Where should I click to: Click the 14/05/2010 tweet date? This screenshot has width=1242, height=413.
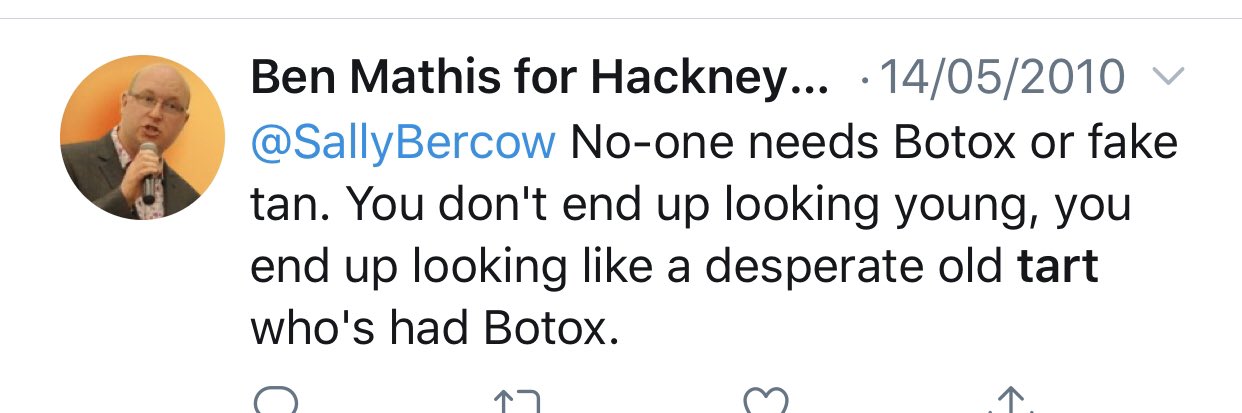click(1000, 78)
